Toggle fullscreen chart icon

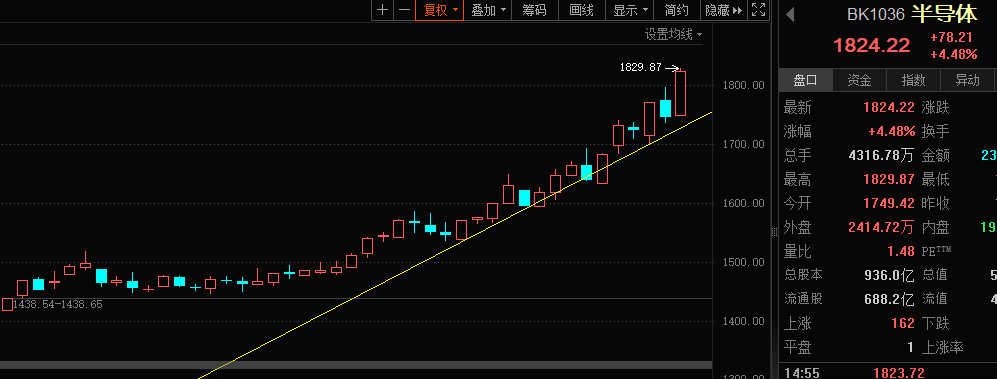(x=758, y=10)
